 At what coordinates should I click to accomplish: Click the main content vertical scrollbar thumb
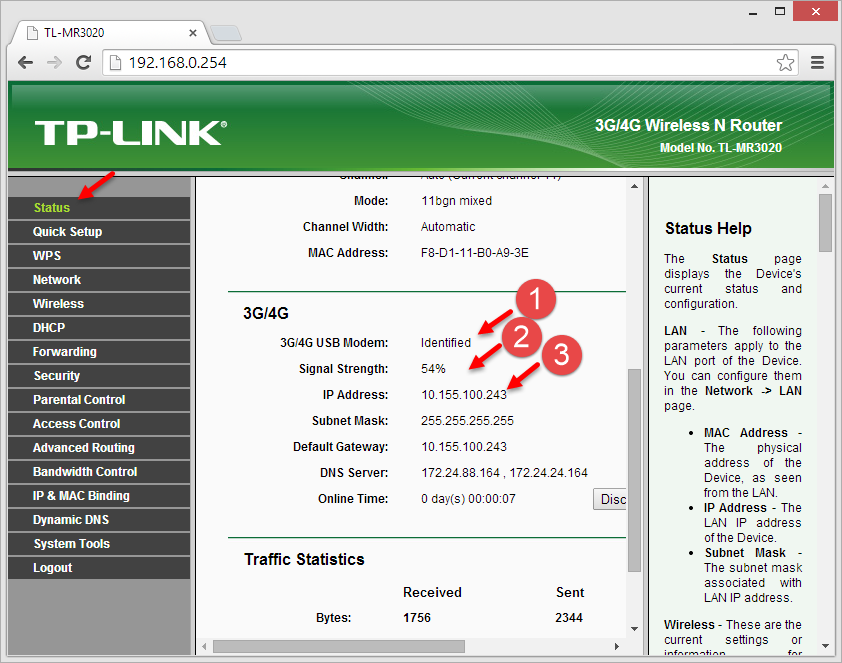point(634,470)
